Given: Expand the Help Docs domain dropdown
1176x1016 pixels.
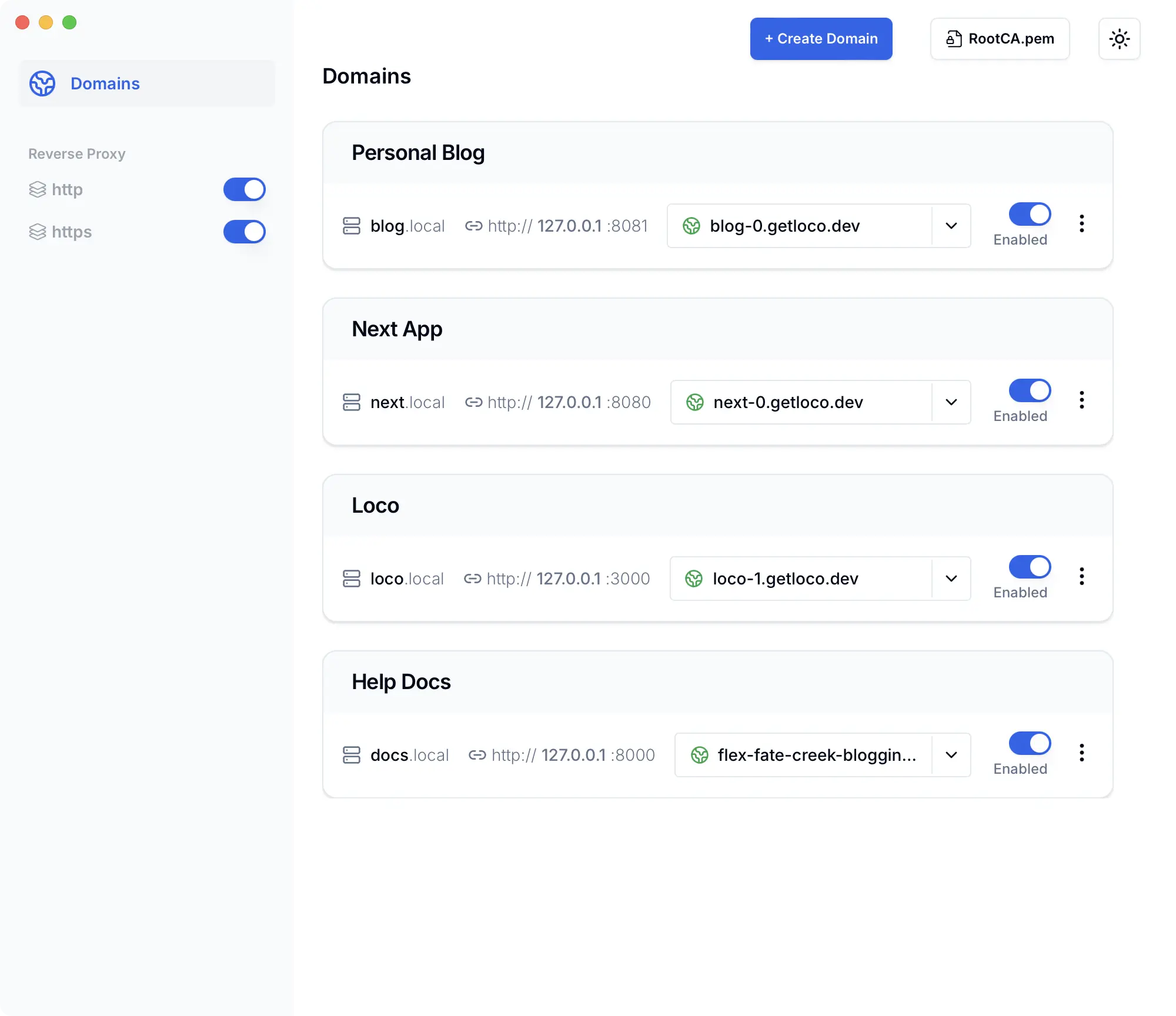Looking at the screenshot, I should 951,755.
